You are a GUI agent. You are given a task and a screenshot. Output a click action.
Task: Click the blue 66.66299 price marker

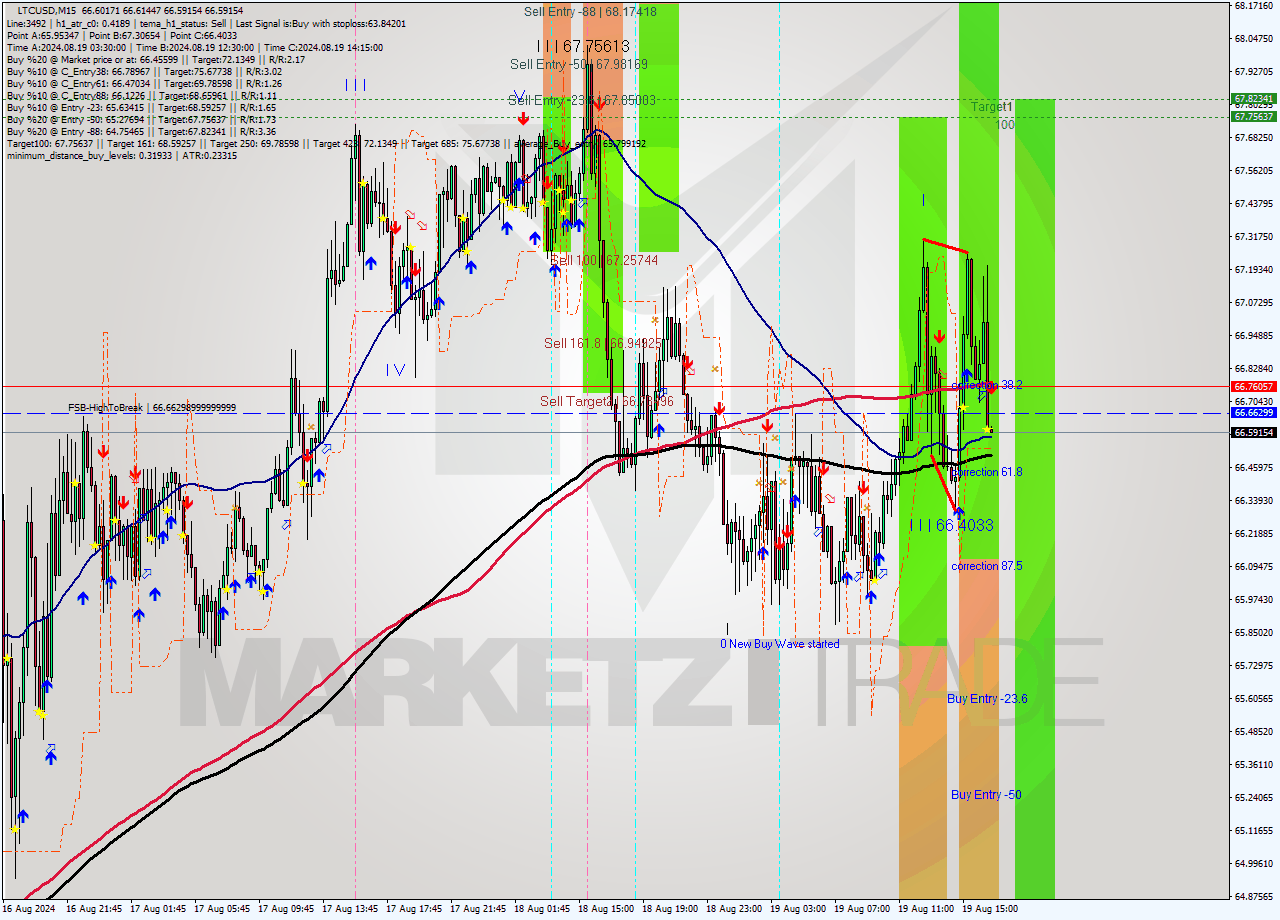1253,412
